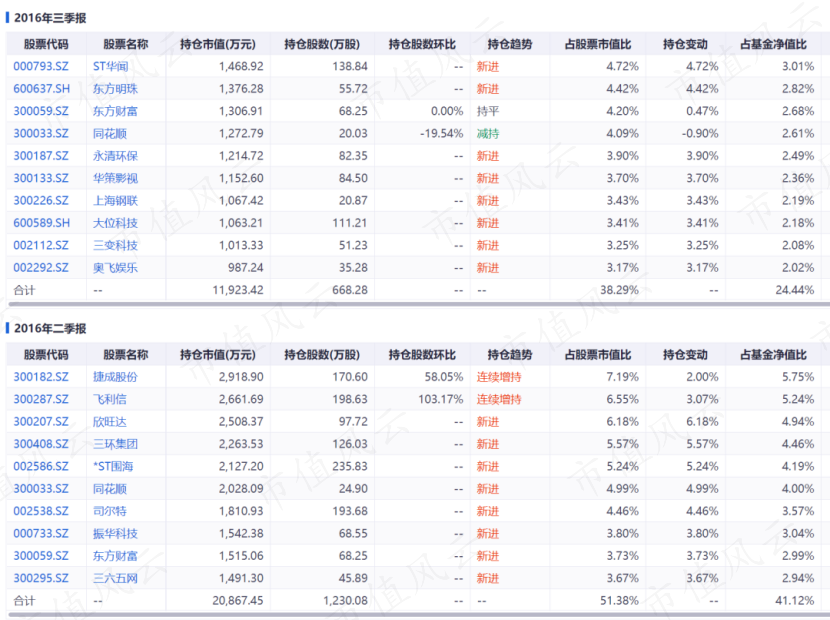The width and height of the screenshot is (830, 620).
Task: Click 占基金净值比 header in second quarter table
Action: (773, 355)
